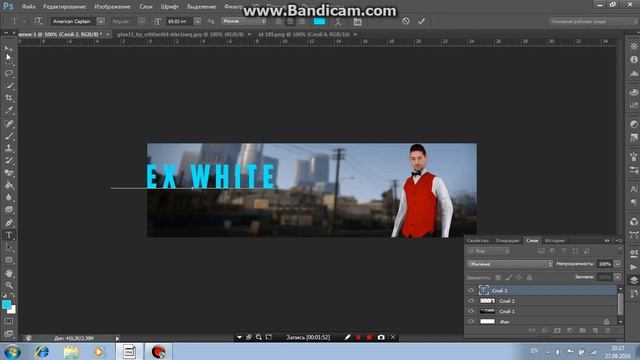Image resolution: width=640 pixels, height=360 pixels.
Task: Click the warp text icon
Action: 338,21
